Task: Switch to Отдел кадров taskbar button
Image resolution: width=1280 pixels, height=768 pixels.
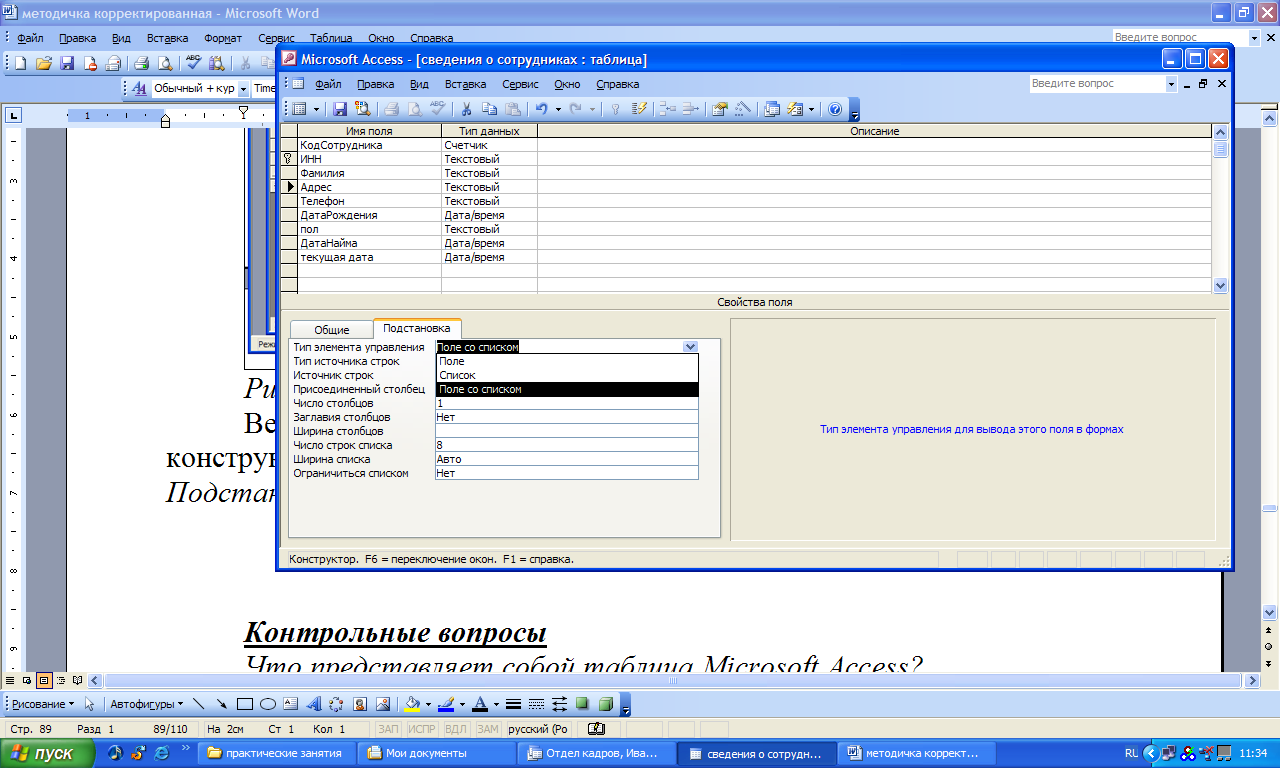Action: coord(596,753)
